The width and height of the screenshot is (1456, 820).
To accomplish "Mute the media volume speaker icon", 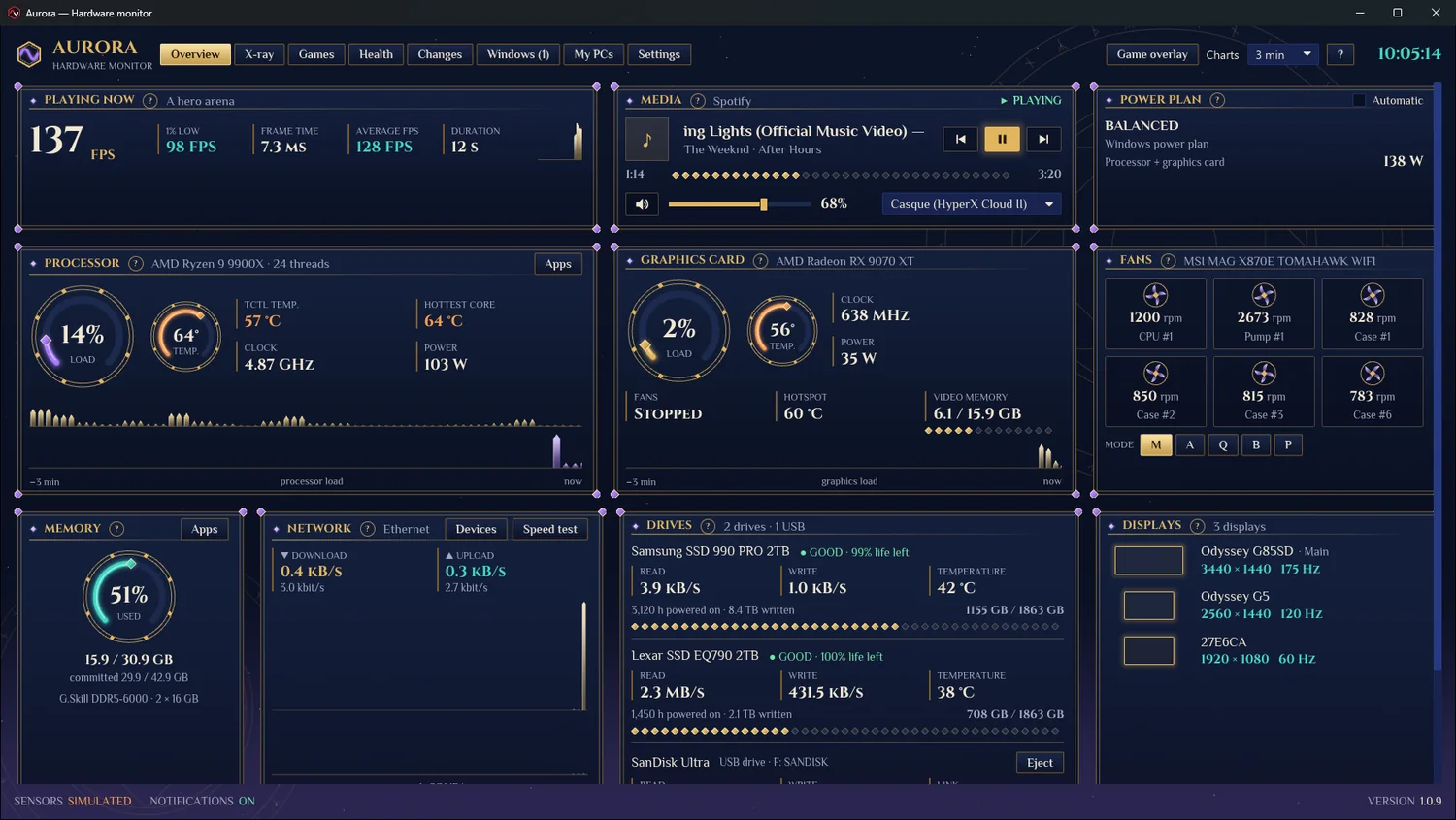I will [x=642, y=204].
